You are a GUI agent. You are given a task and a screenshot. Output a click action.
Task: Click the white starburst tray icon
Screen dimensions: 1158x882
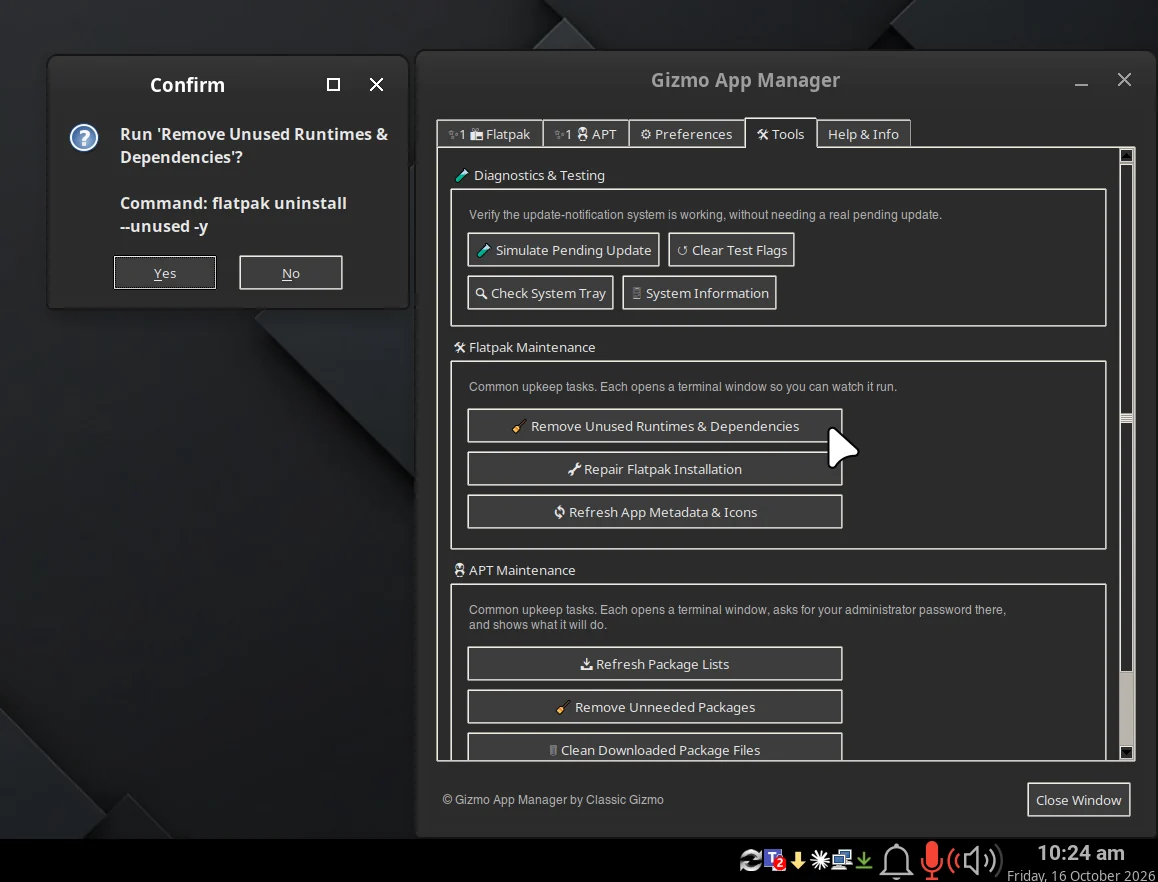pyautogui.click(x=820, y=860)
